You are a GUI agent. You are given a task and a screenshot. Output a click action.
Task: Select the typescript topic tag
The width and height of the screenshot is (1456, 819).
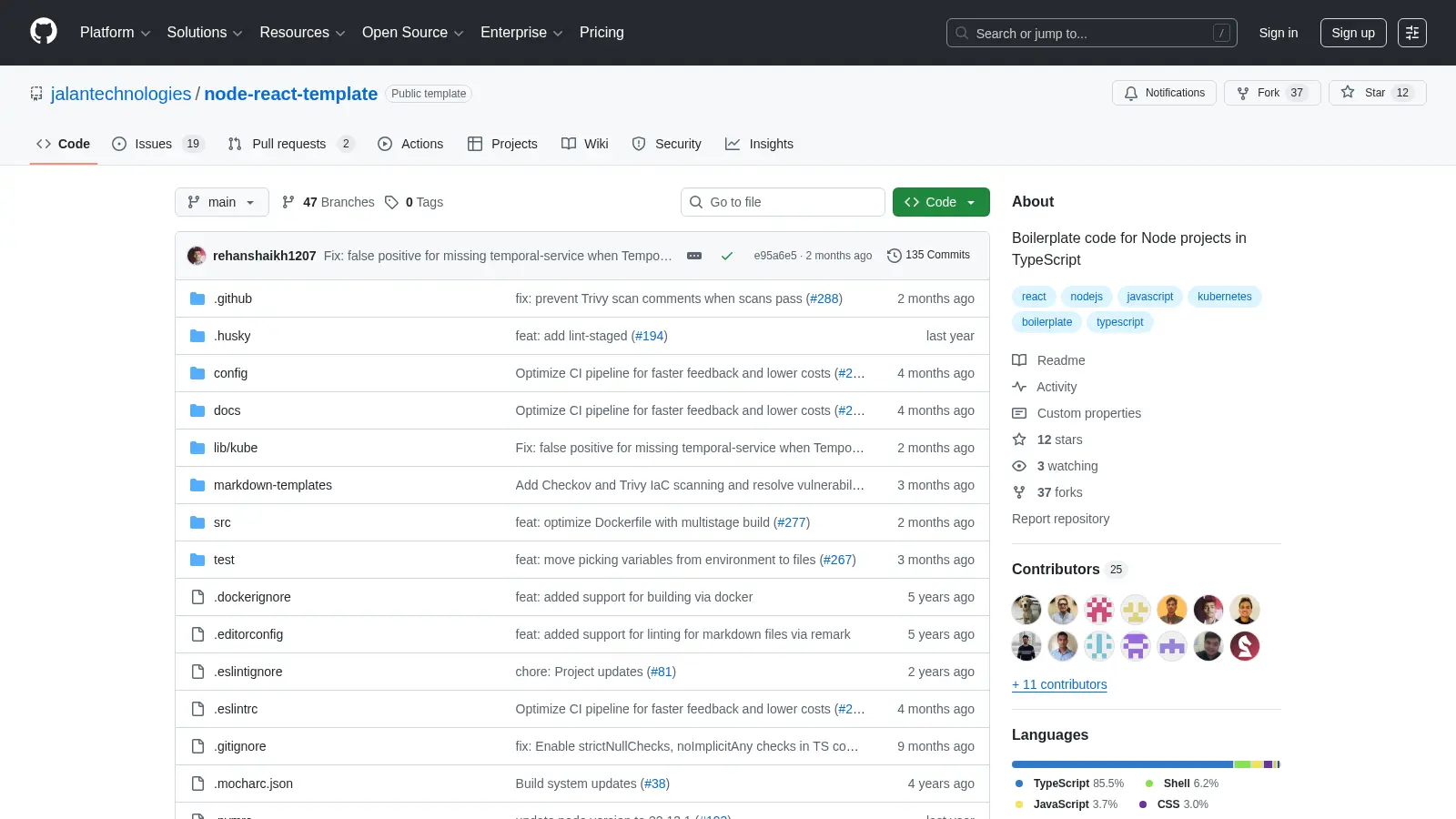click(x=1119, y=322)
